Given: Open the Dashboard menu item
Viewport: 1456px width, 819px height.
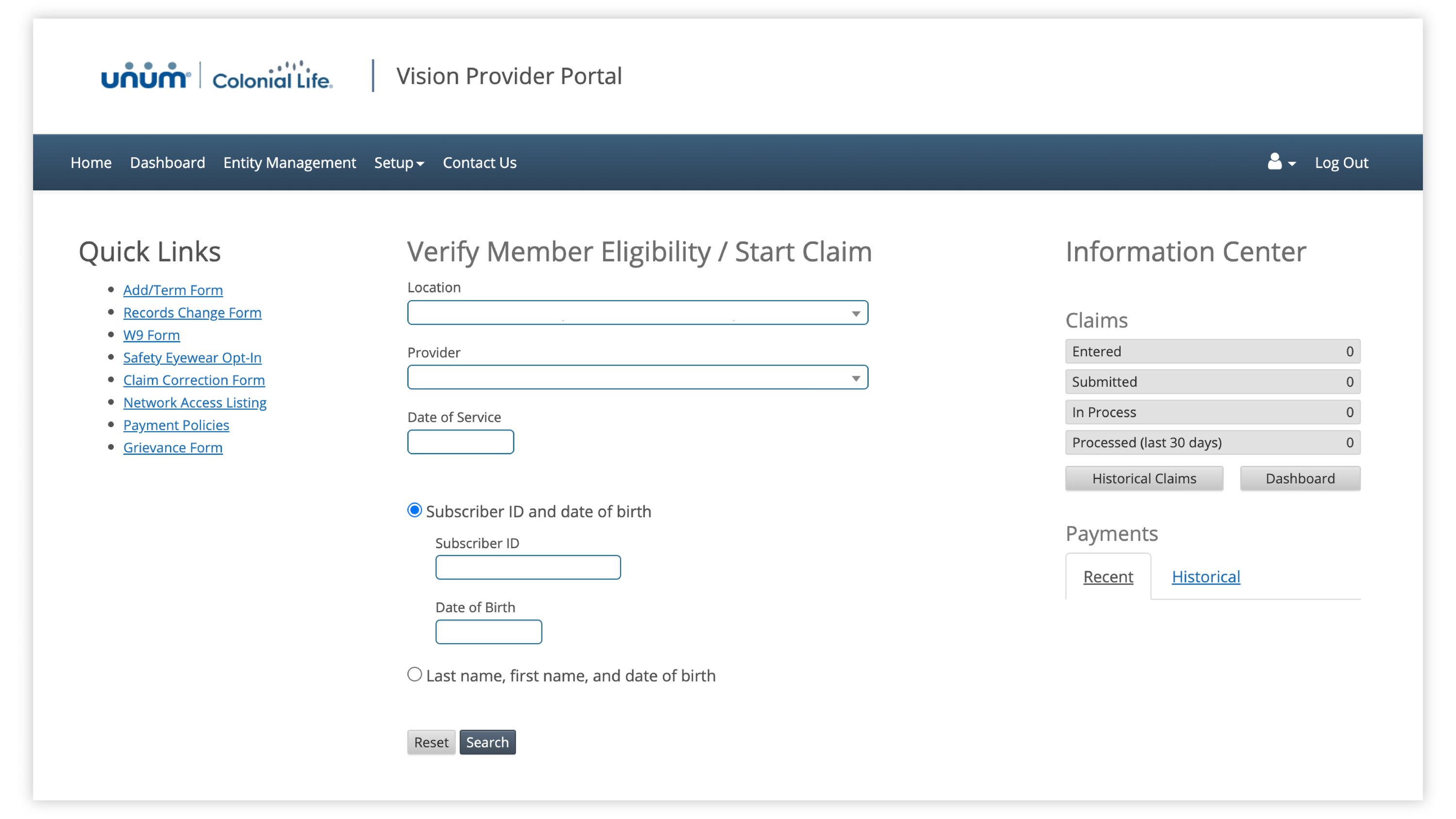Looking at the screenshot, I should point(167,163).
